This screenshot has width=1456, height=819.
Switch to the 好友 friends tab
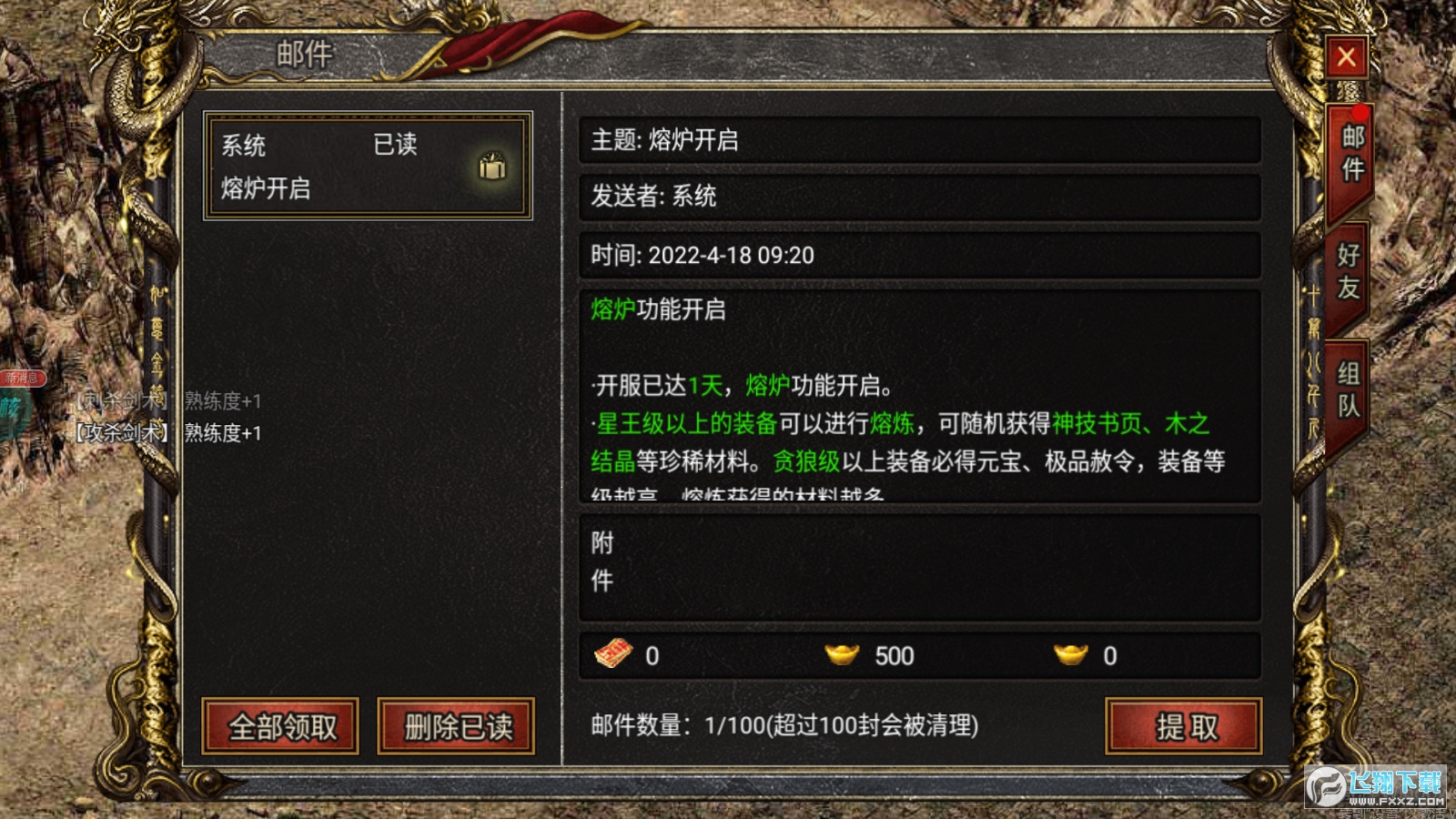pyautogui.click(x=1348, y=271)
